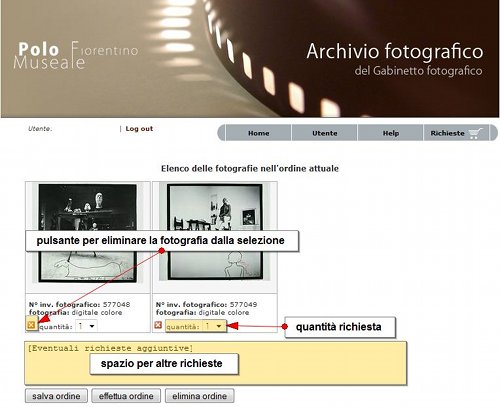Focus the Eventuali richieste aggiuntive text area
Viewport: 500px width, 407px height.
(x=216, y=363)
